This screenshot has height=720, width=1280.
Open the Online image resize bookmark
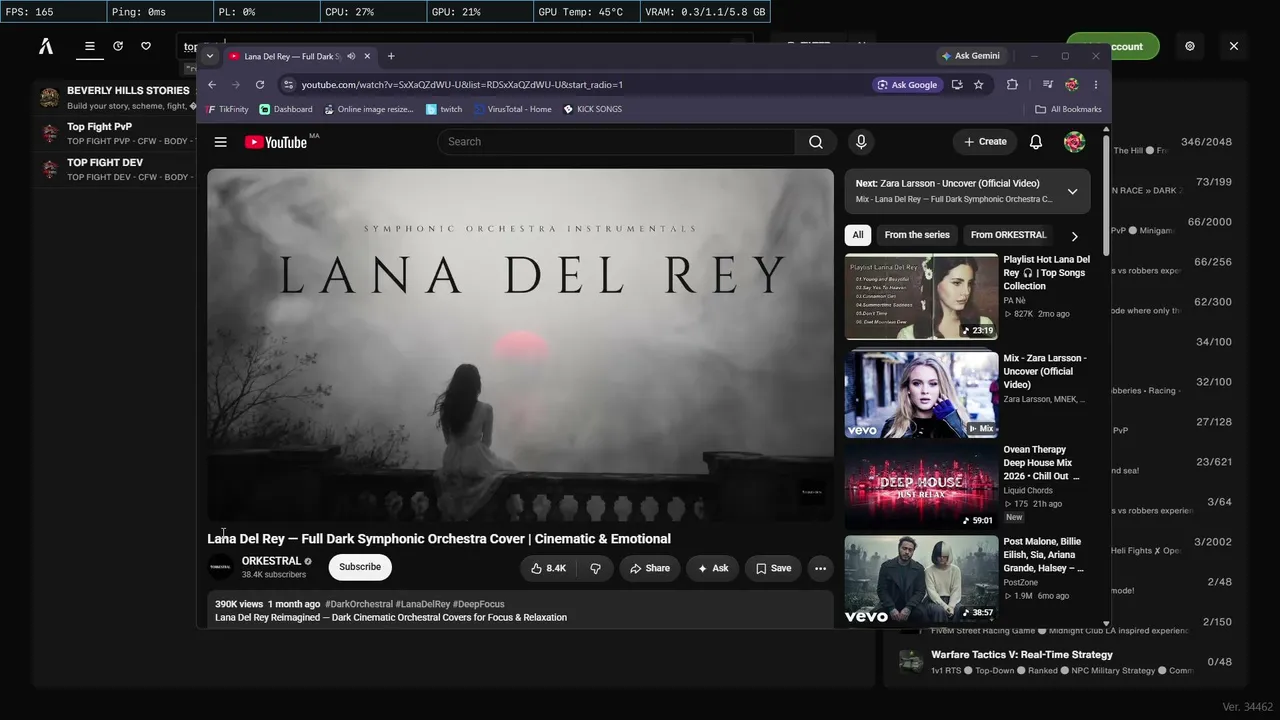tap(368, 109)
